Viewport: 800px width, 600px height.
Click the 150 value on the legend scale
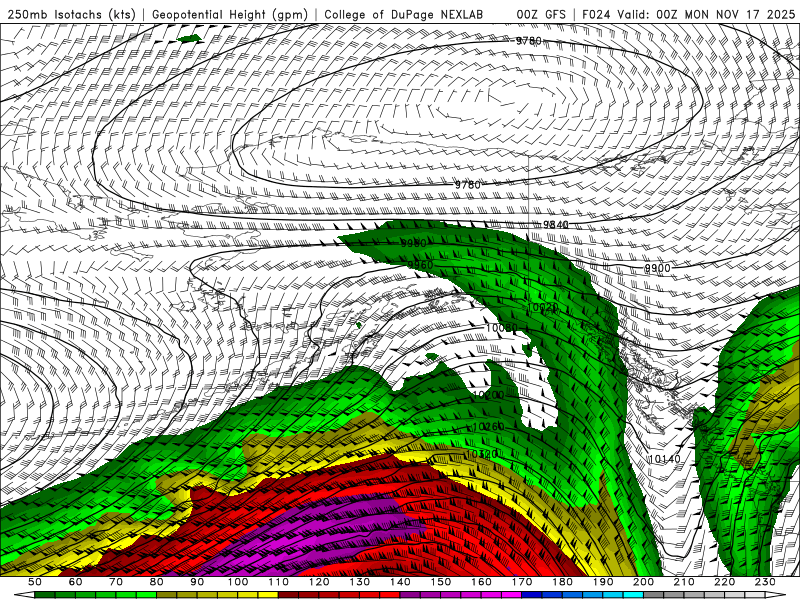click(441, 582)
